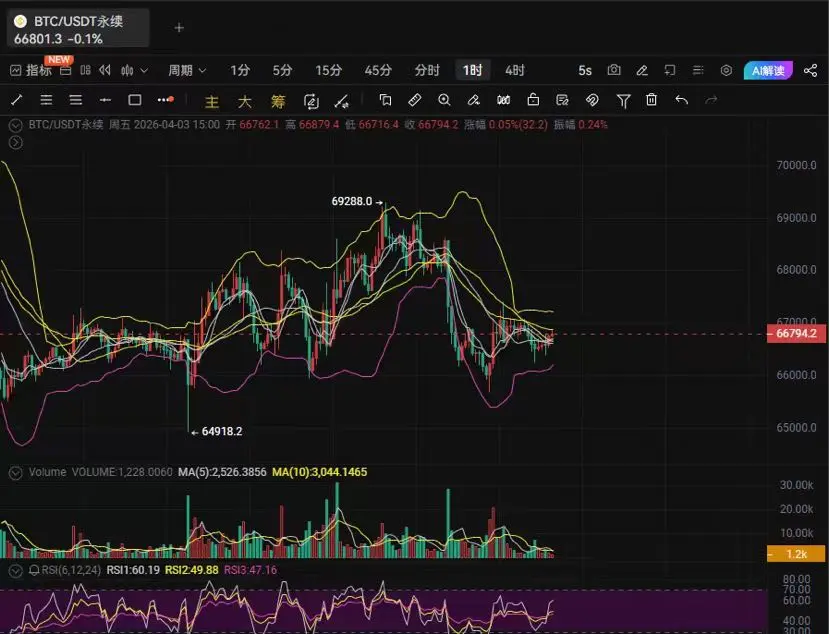The height and width of the screenshot is (634, 829).
Task: Click the rewind replay icon
Action: pos(105,70)
